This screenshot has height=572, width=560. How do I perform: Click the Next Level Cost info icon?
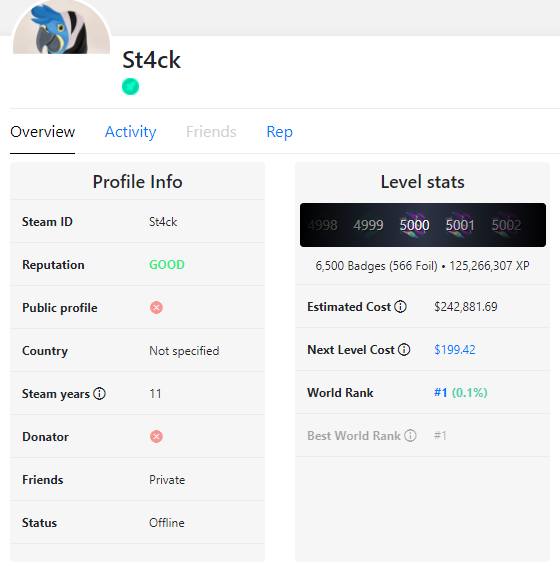coord(404,350)
